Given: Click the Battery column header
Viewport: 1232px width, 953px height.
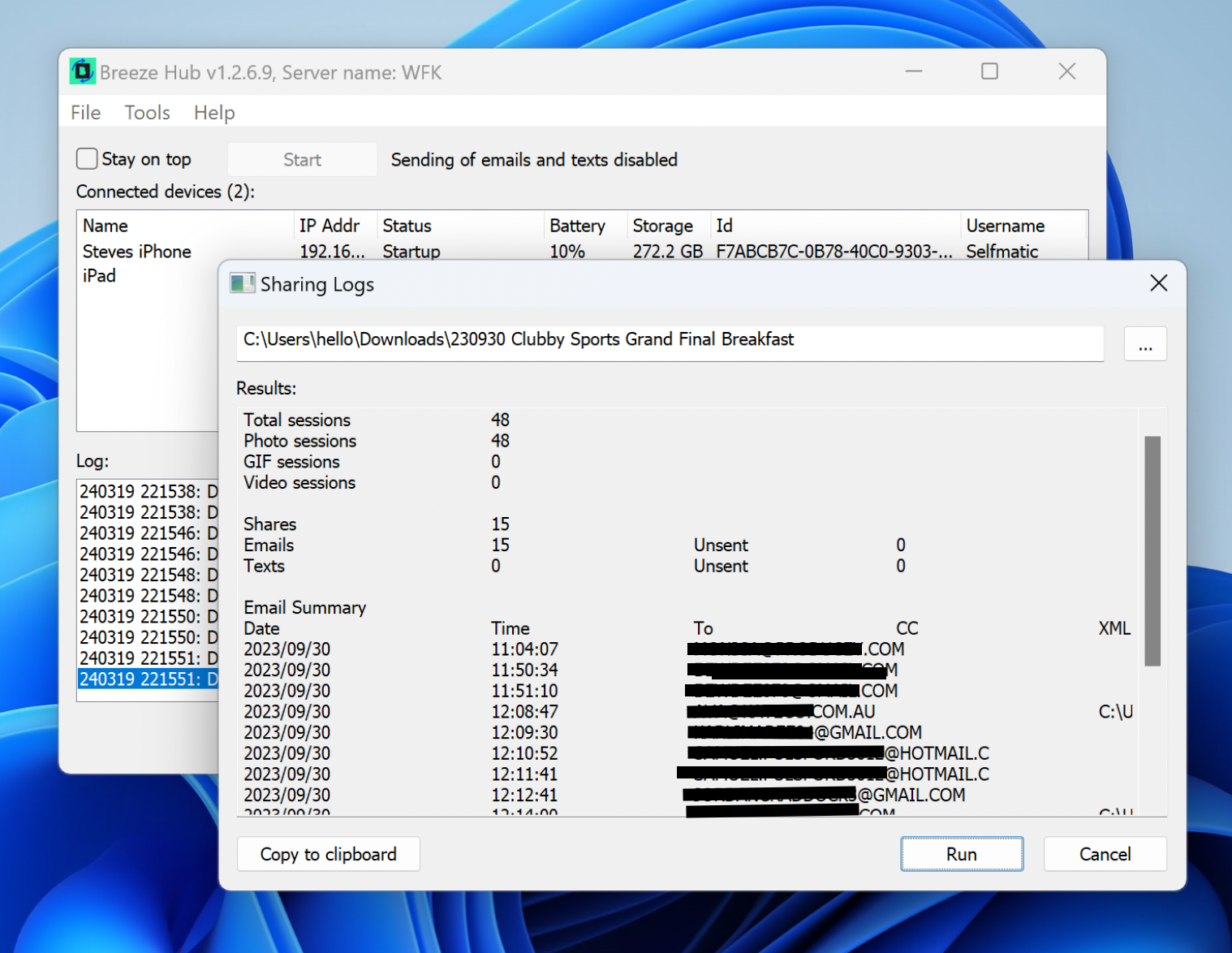Looking at the screenshot, I should click(577, 226).
